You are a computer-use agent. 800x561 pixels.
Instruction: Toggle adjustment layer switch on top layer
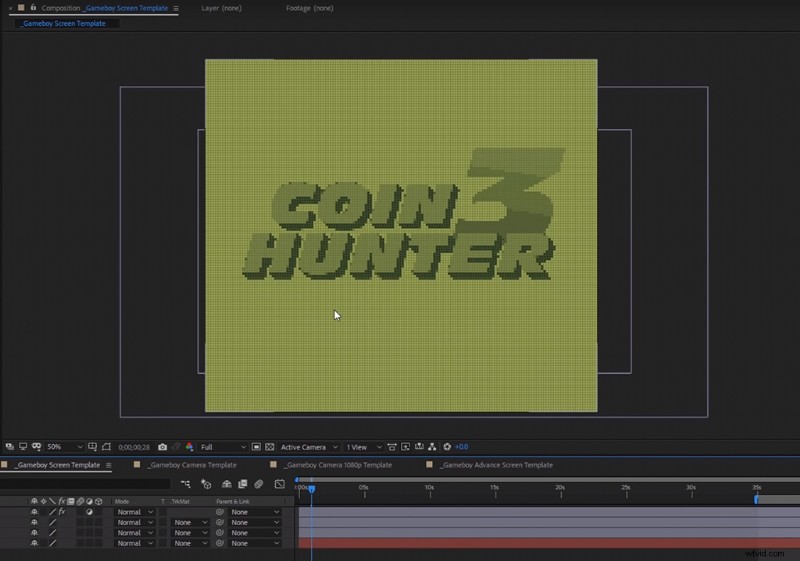tap(89, 512)
